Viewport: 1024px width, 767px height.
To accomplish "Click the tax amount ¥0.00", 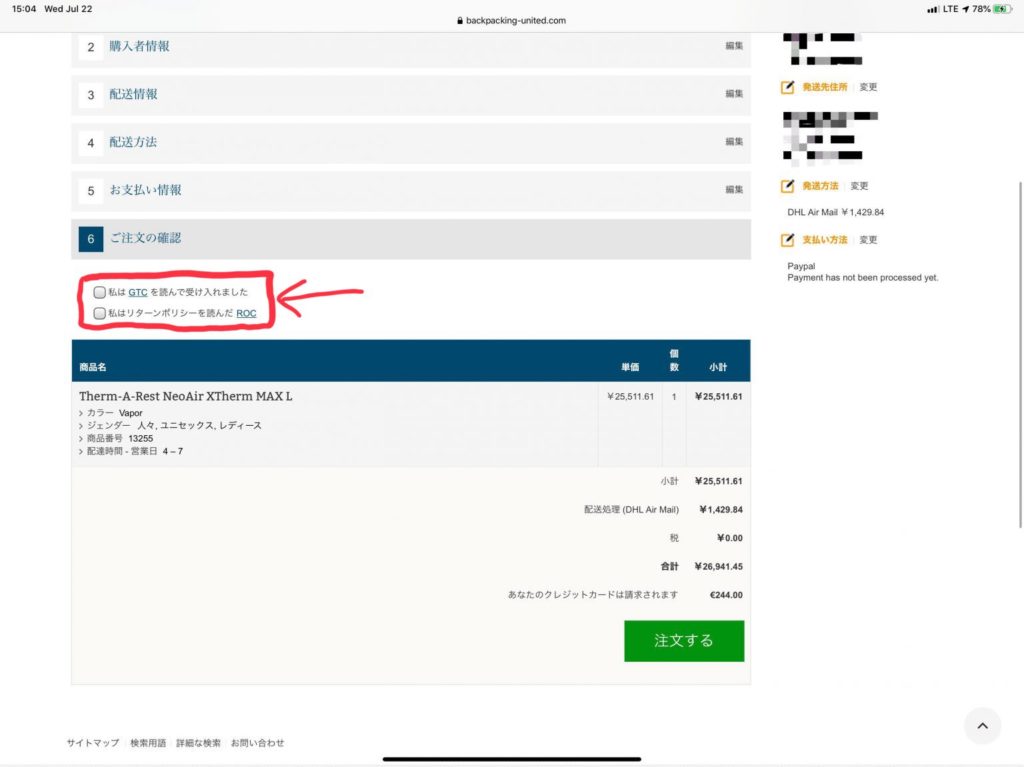I will [x=729, y=538].
